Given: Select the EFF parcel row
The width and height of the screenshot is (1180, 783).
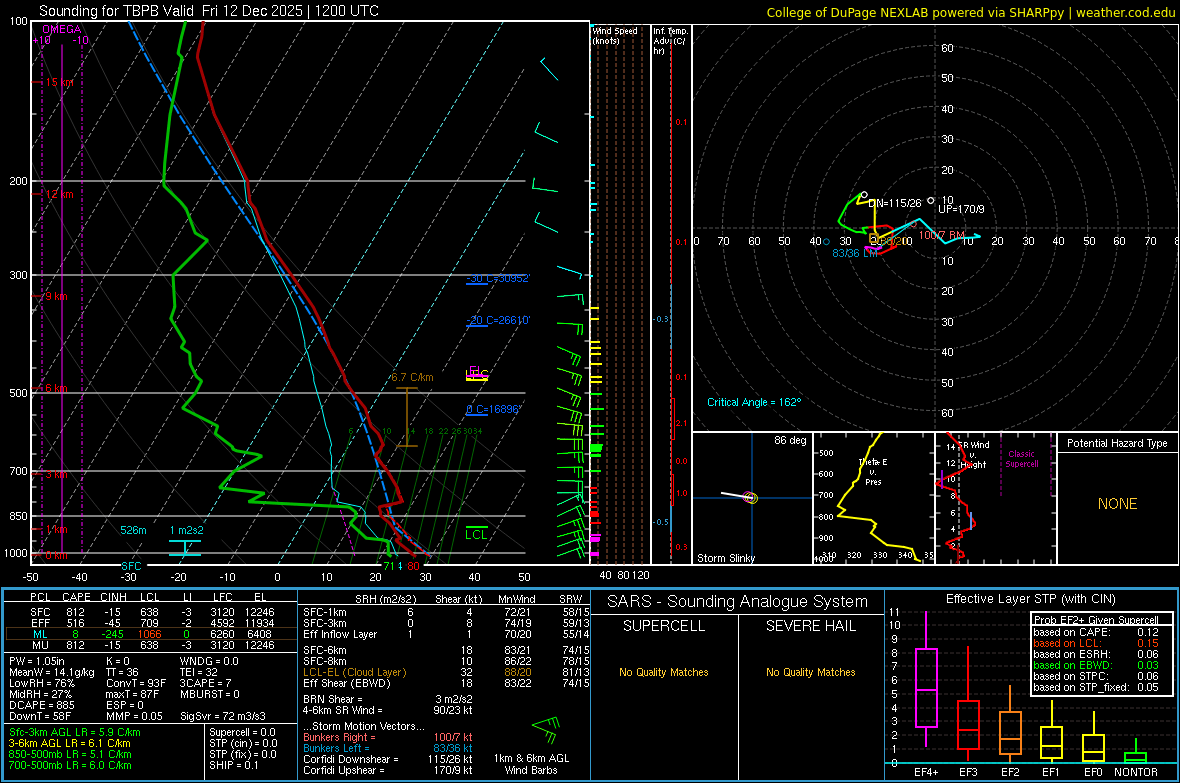Looking at the screenshot, I should coord(152,623).
